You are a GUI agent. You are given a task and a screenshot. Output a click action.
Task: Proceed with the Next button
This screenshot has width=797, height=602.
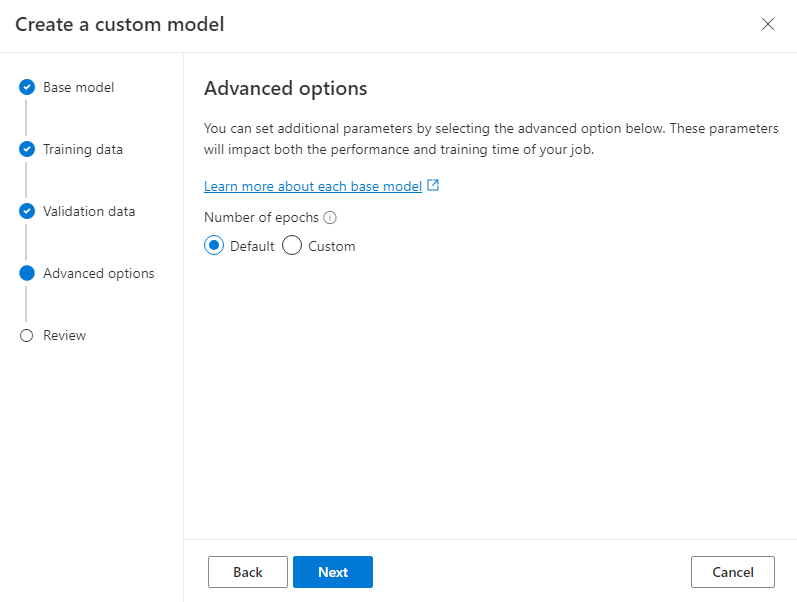tap(333, 572)
